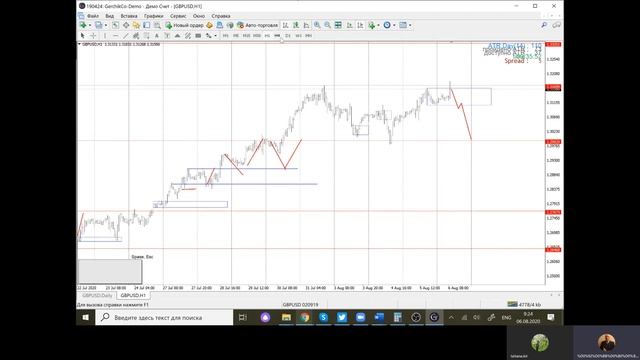Viewport: 640px width, 360px height.
Task: Switch to line chart view
Action: coord(307,25)
